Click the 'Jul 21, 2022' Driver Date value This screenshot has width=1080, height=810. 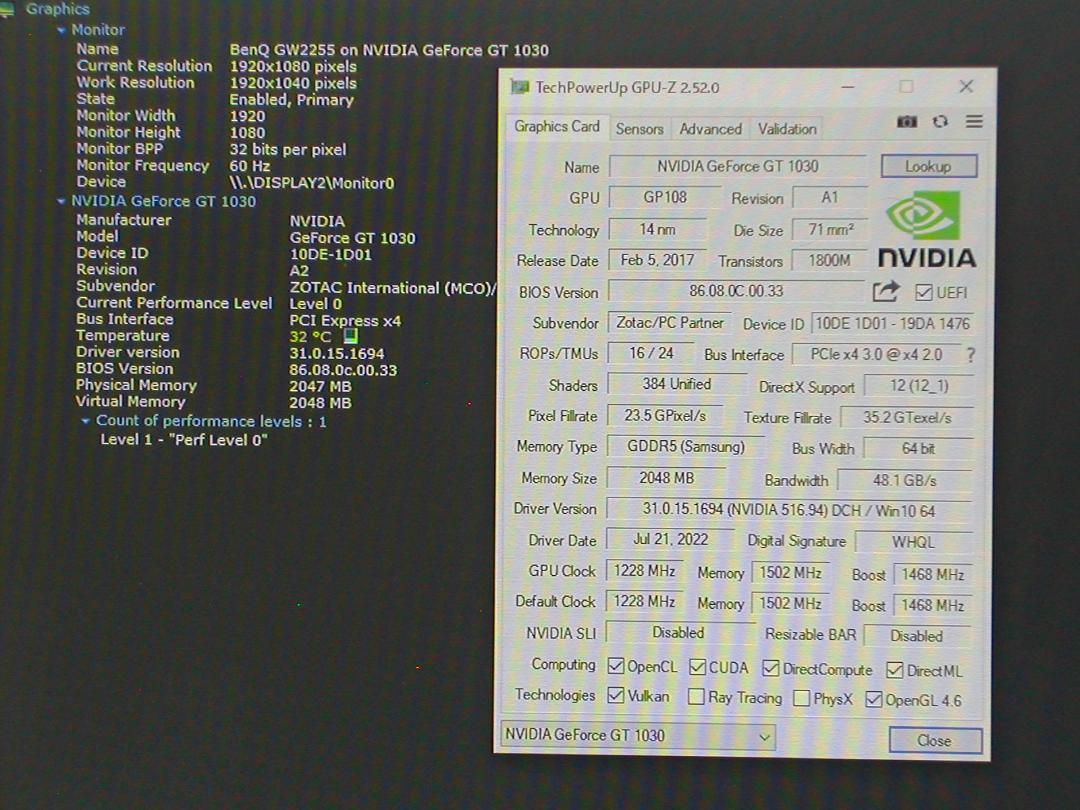point(670,539)
